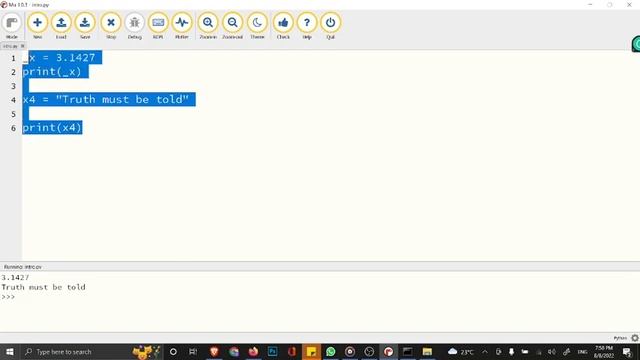Viewport: 640px width, 360px height.
Task: Create a new file with New button
Action: point(37,26)
